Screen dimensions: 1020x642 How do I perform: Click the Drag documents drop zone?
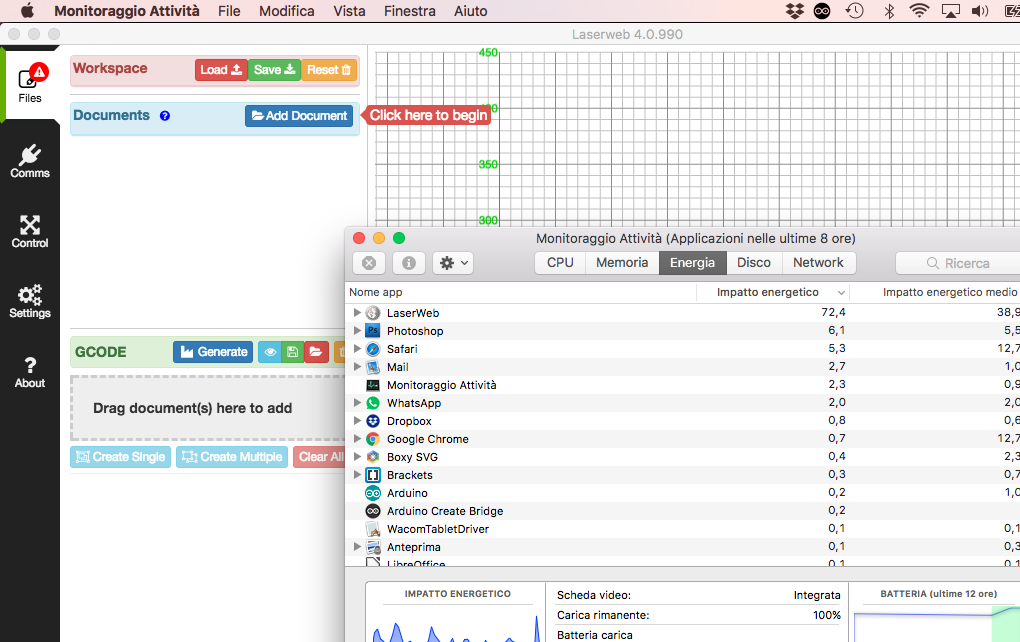point(208,408)
